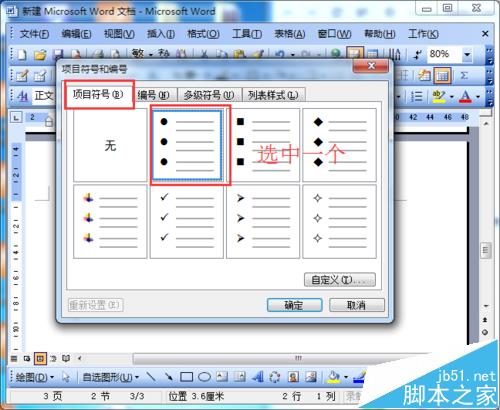500x410 pixels.
Task: Switch to the 列表样式(L) tab
Action: coord(273,95)
